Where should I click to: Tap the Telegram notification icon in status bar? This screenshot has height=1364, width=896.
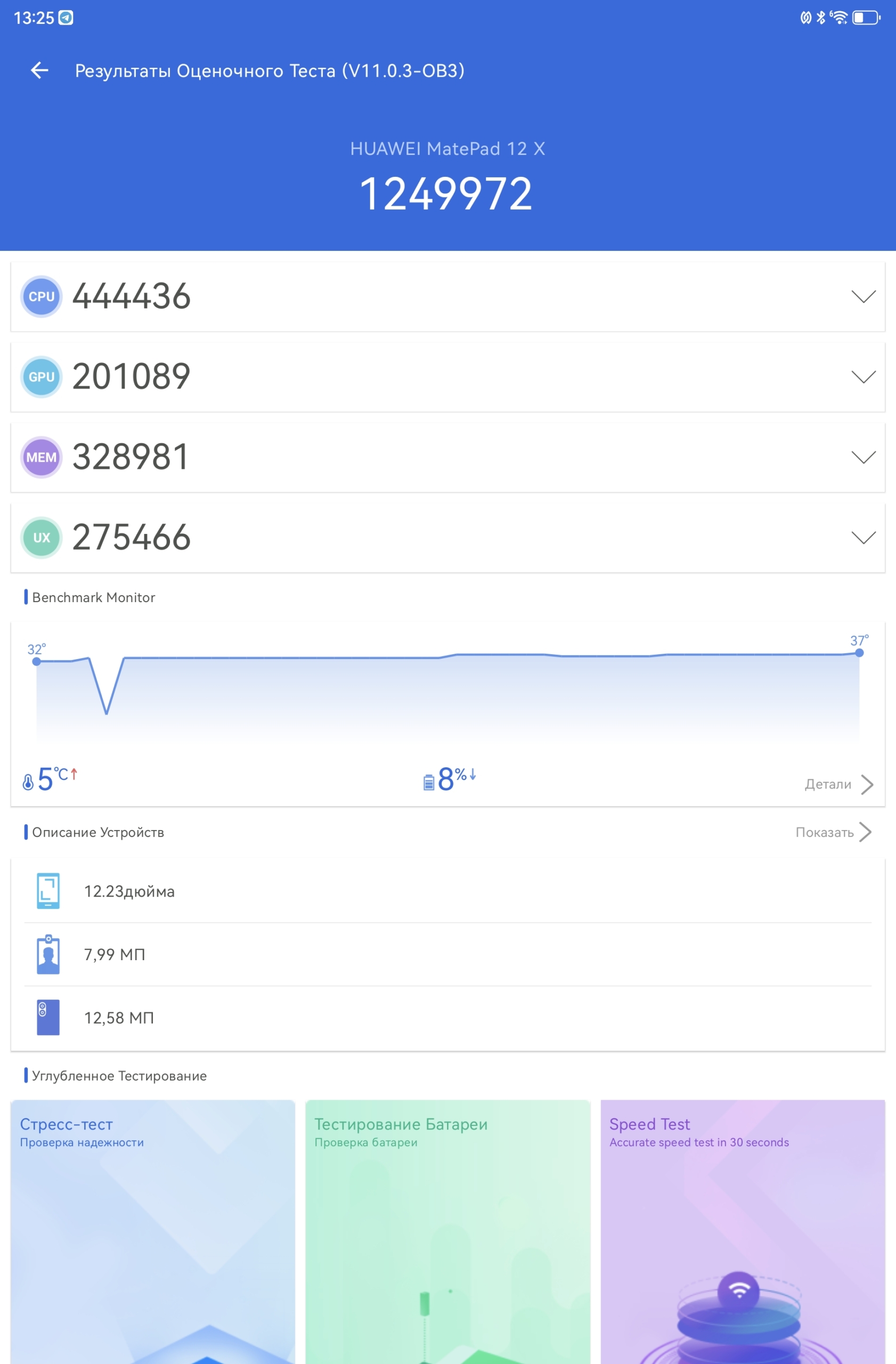[x=67, y=18]
